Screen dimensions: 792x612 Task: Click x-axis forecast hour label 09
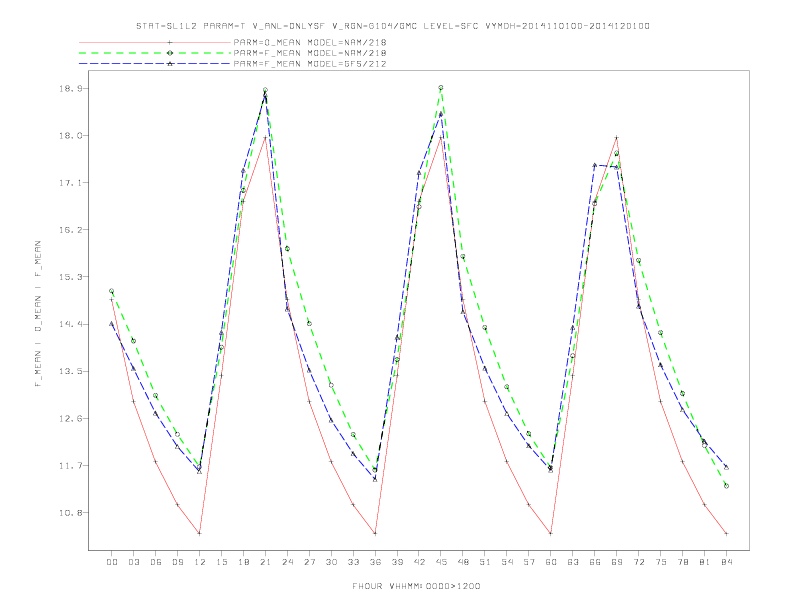177,562
